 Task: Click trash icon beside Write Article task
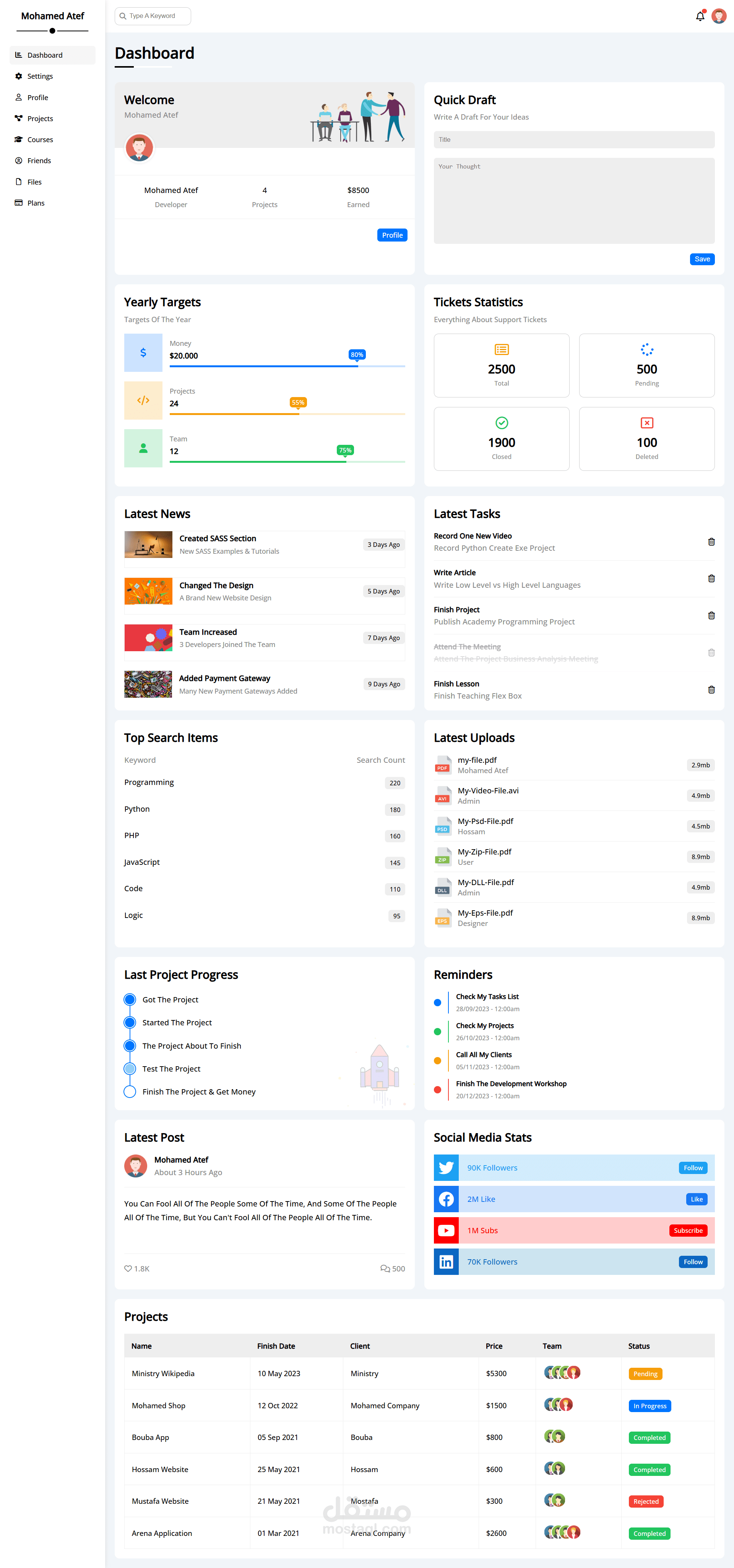point(711,578)
